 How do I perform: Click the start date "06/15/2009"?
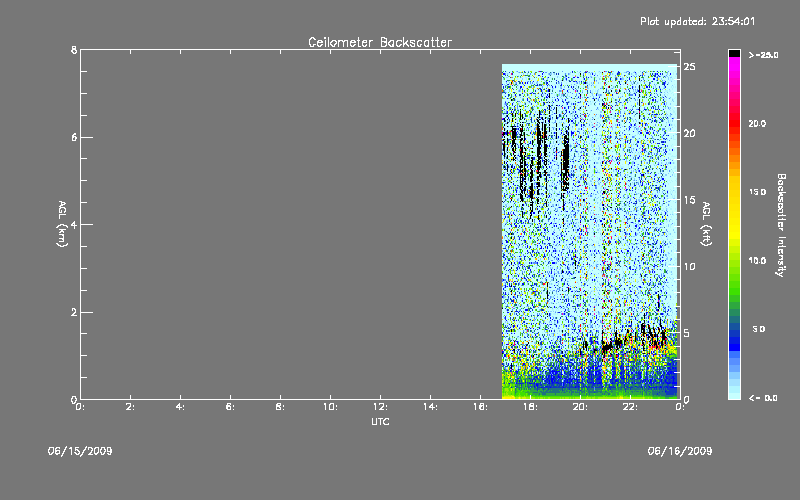[x=80, y=451]
